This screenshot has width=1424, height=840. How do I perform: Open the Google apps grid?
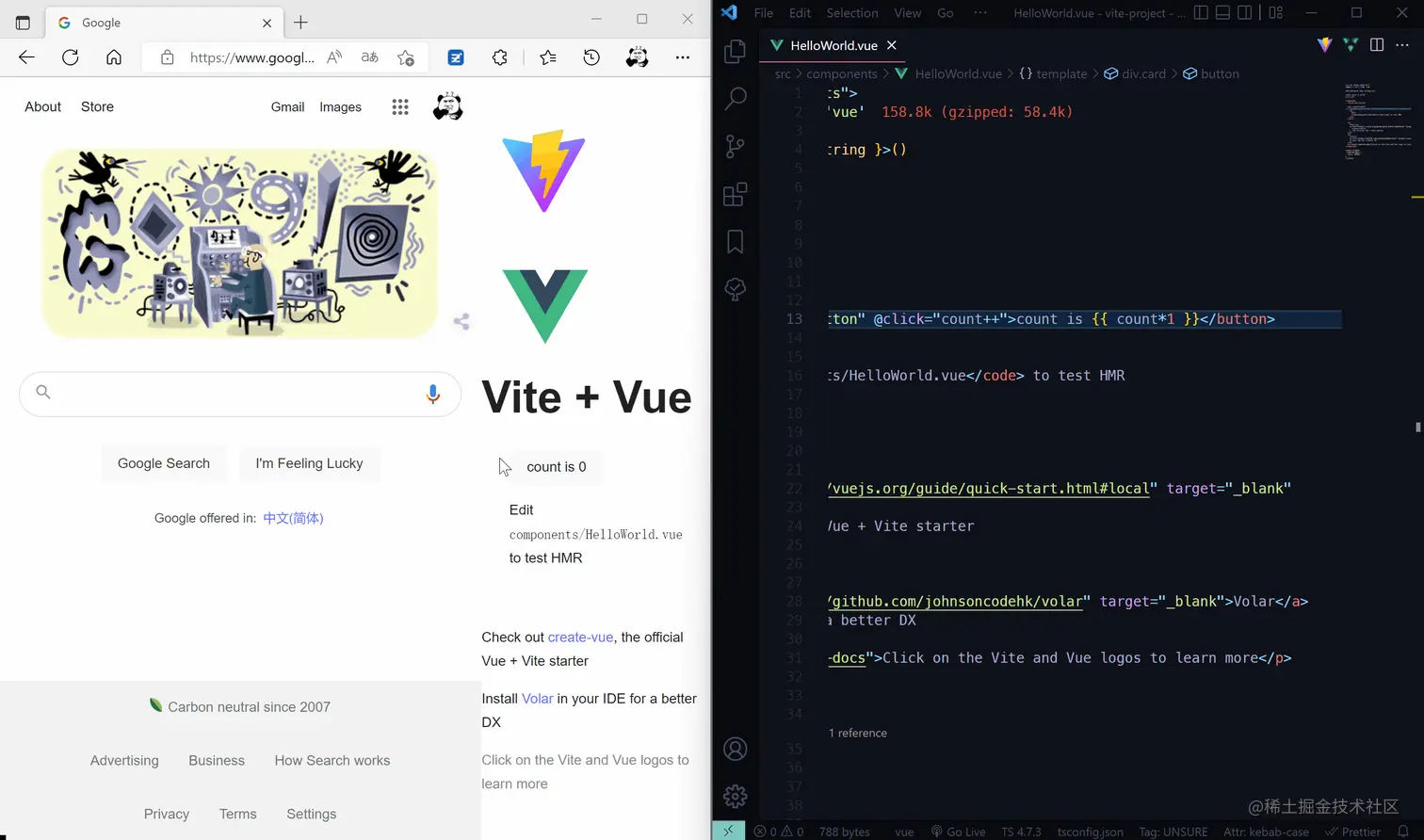[400, 107]
